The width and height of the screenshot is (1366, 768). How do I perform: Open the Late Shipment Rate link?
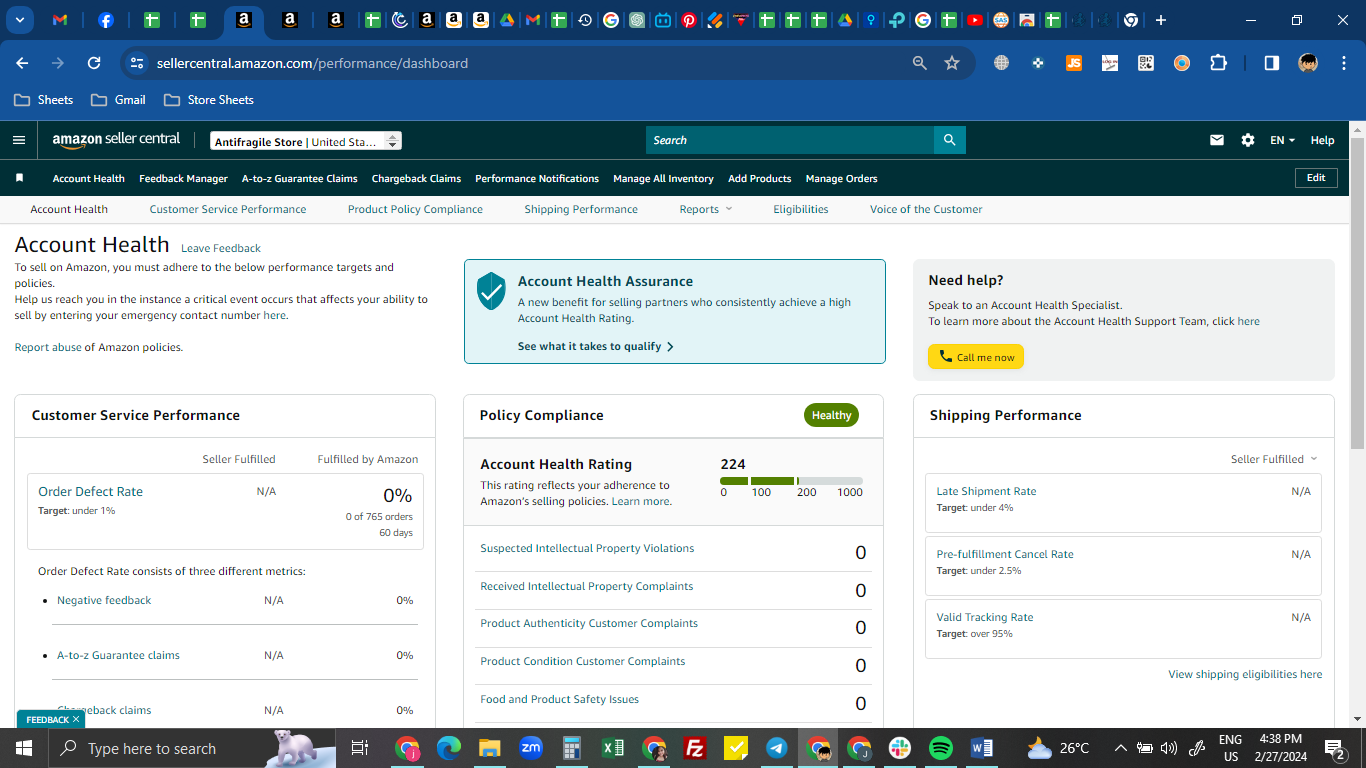[986, 491]
